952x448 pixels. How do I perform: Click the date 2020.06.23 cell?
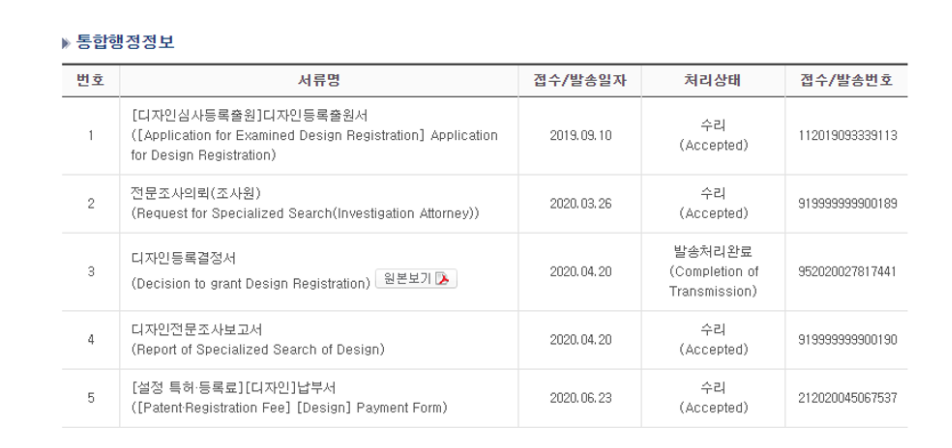pos(580,398)
